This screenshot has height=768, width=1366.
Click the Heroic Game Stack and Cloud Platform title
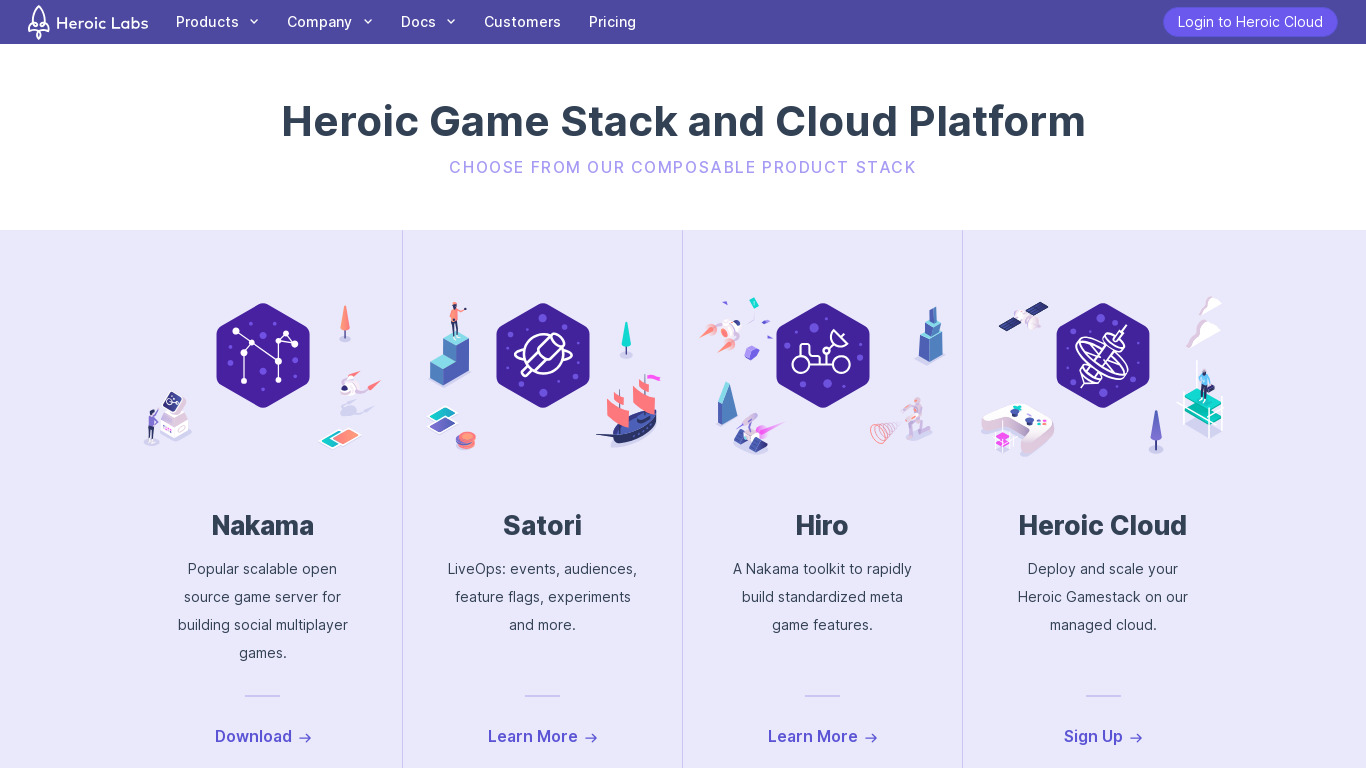(683, 121)
